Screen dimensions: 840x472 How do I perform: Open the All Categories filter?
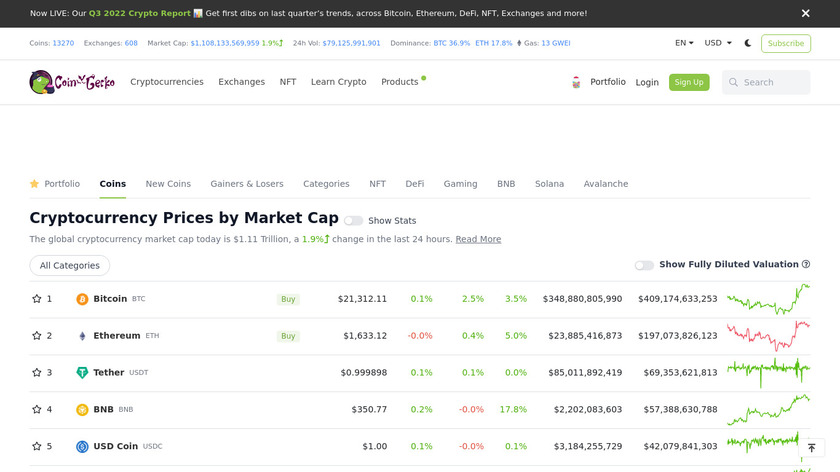[70, 266]
